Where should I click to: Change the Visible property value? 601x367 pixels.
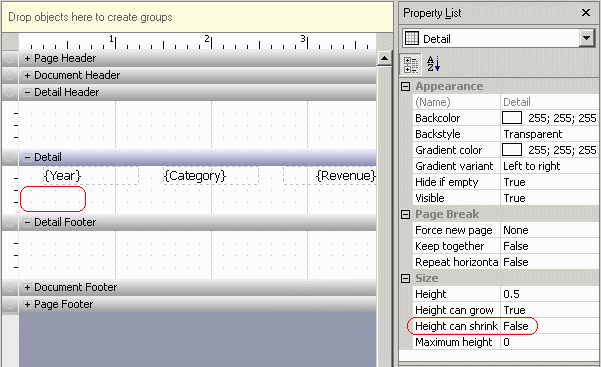(x=549, y=198)
